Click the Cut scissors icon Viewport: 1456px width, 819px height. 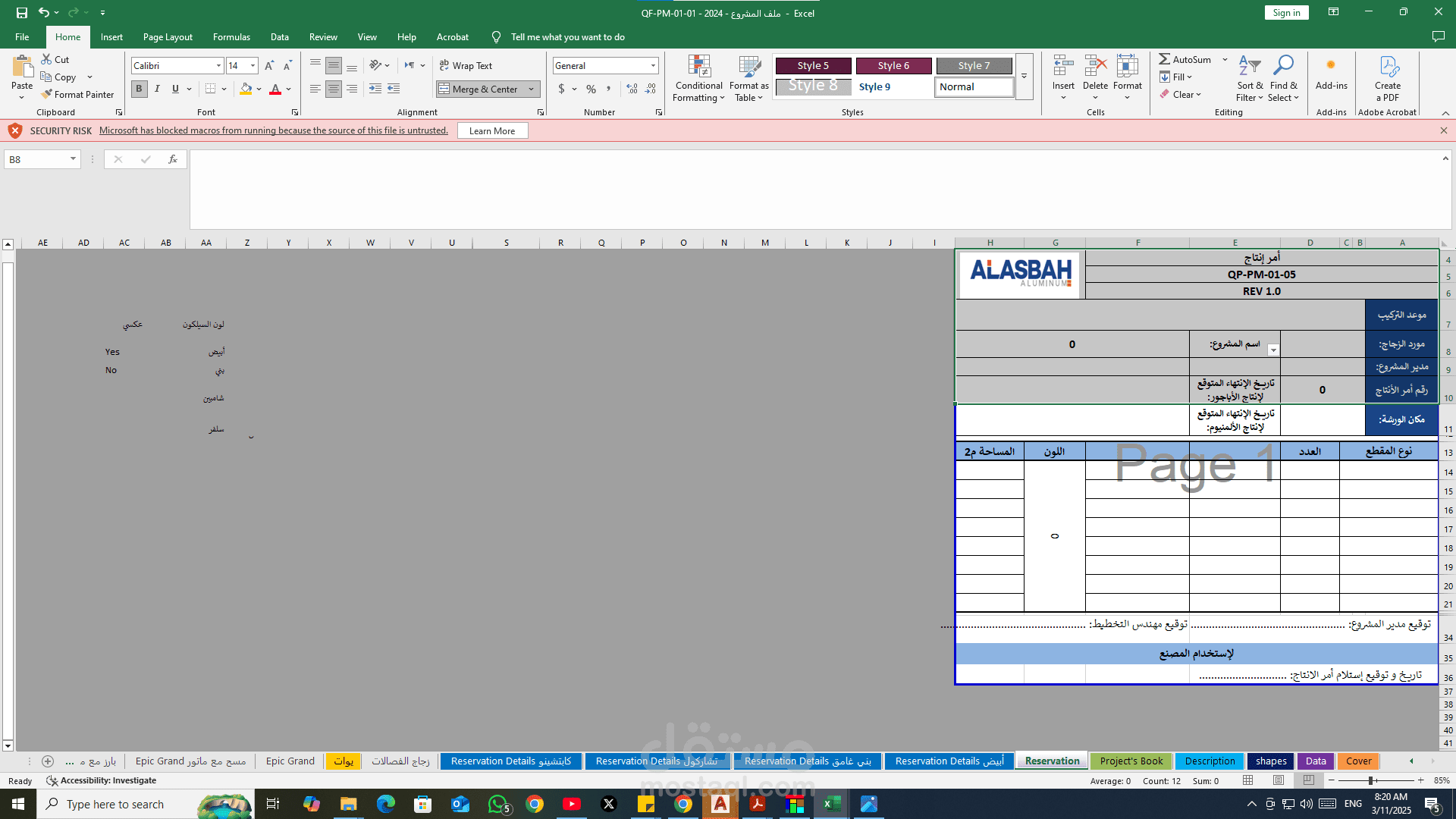tap(47, 59)
